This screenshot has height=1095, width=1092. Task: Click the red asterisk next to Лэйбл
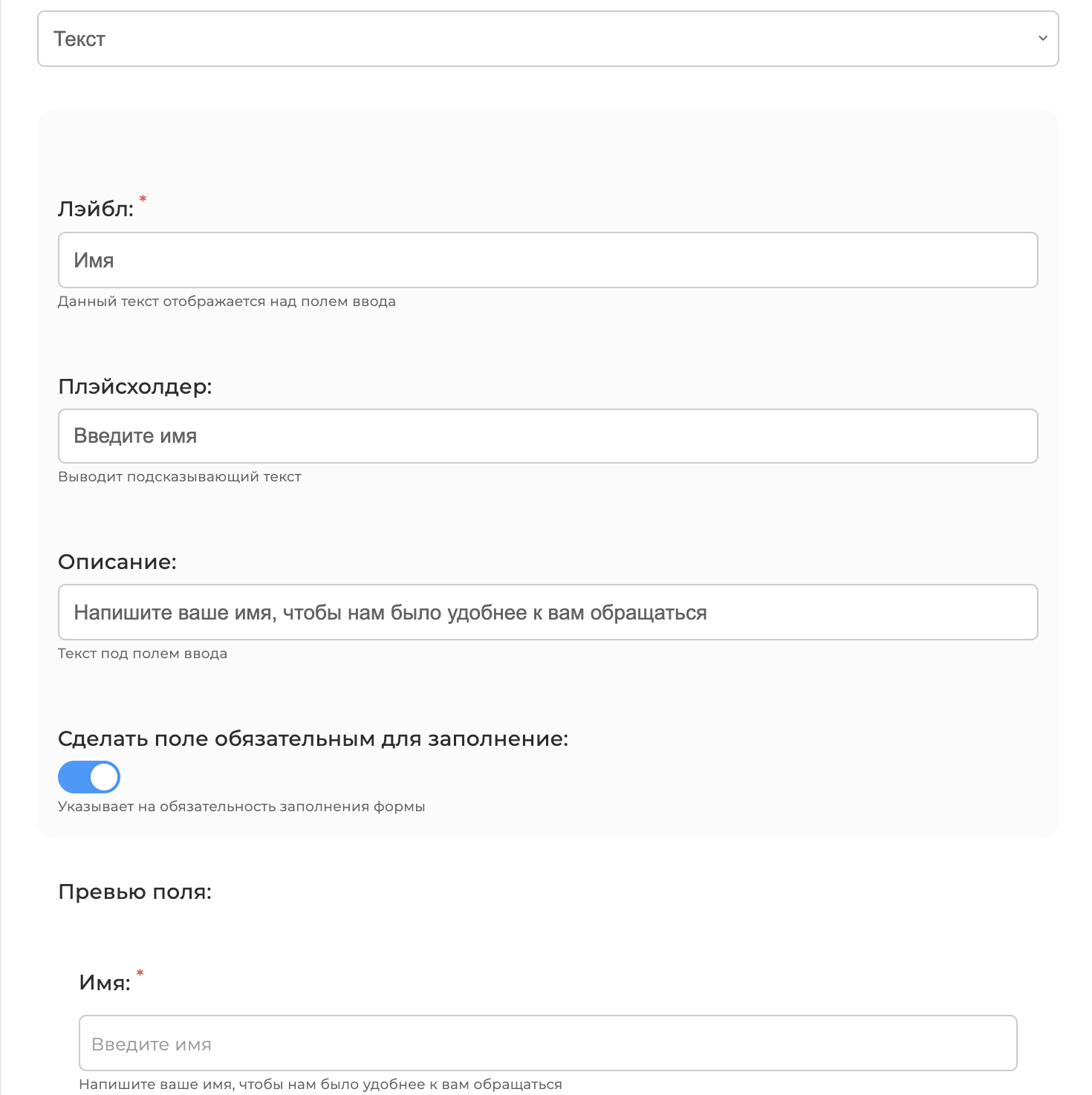click(143, 199)
